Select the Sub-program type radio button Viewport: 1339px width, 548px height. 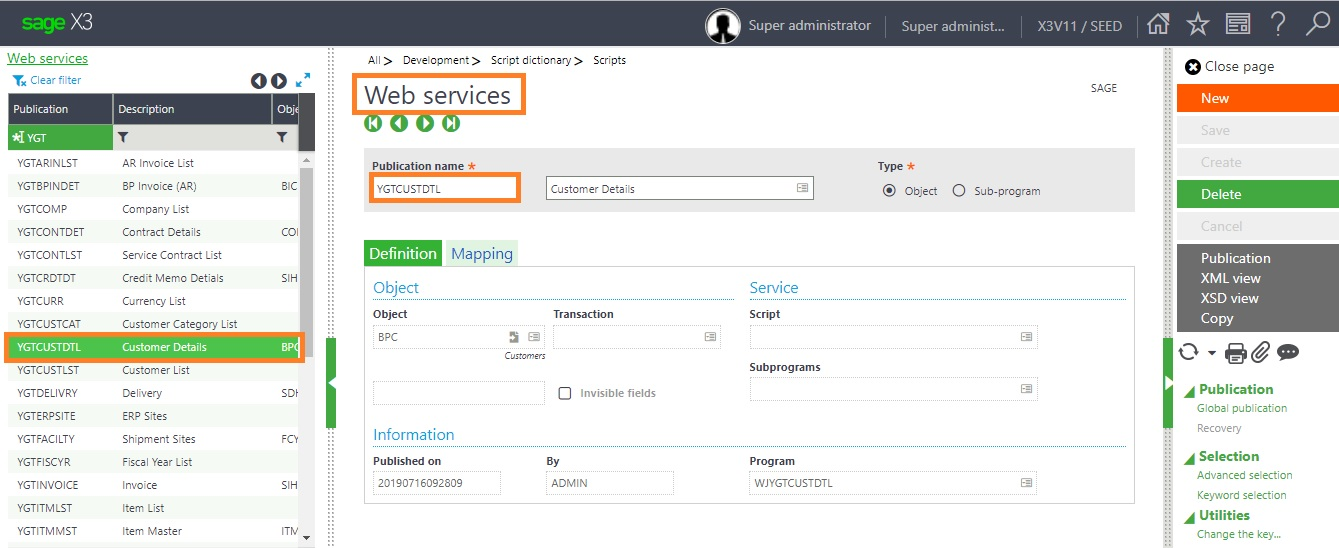(959, 191)
